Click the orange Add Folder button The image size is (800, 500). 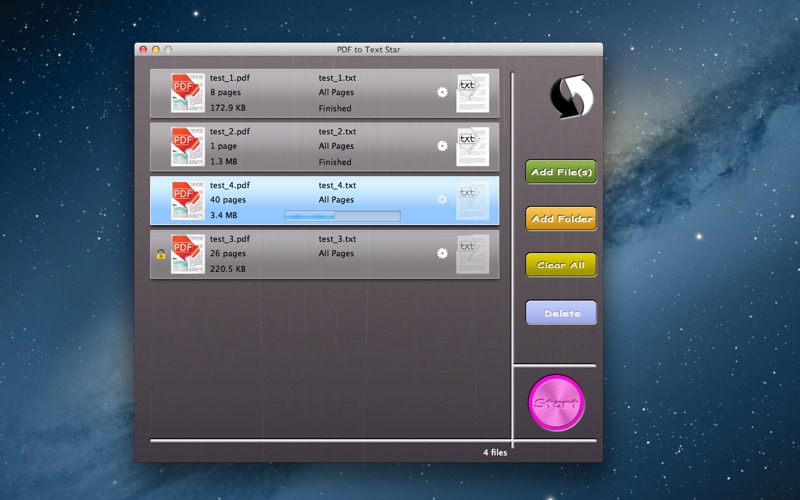(561, 219)
